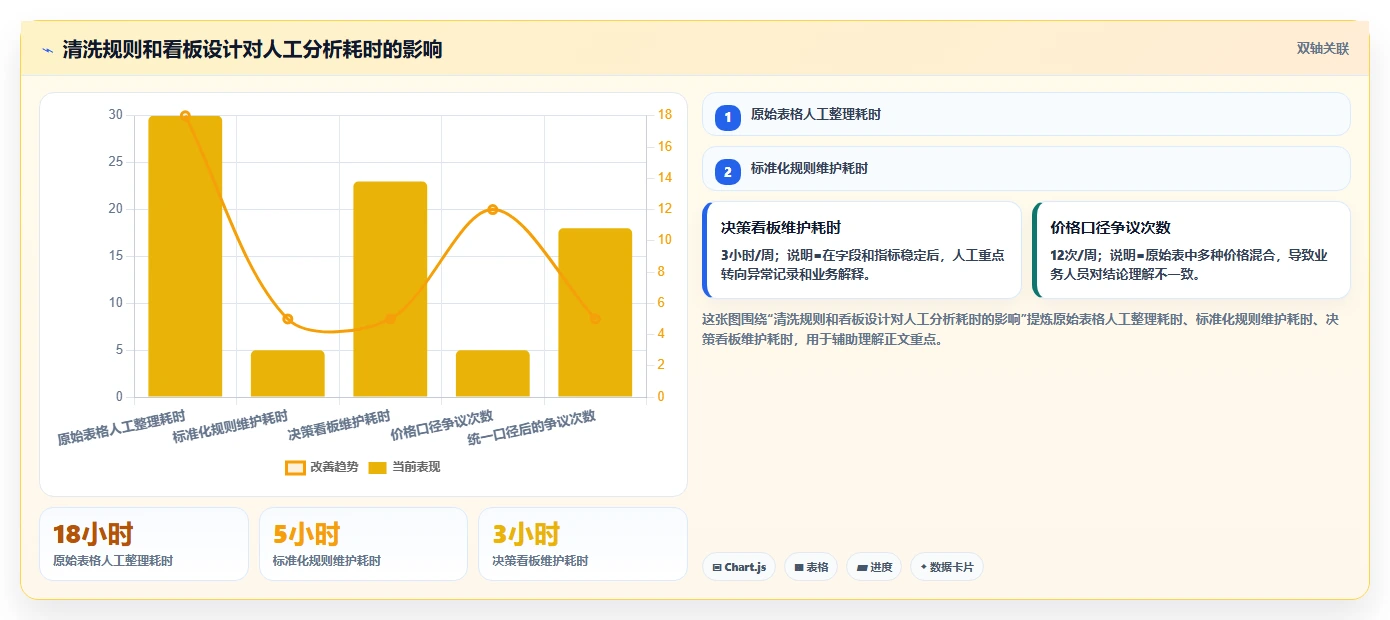
Task: Toggle the 改善趋势 legend entry
Action: [x=322, y=467]
